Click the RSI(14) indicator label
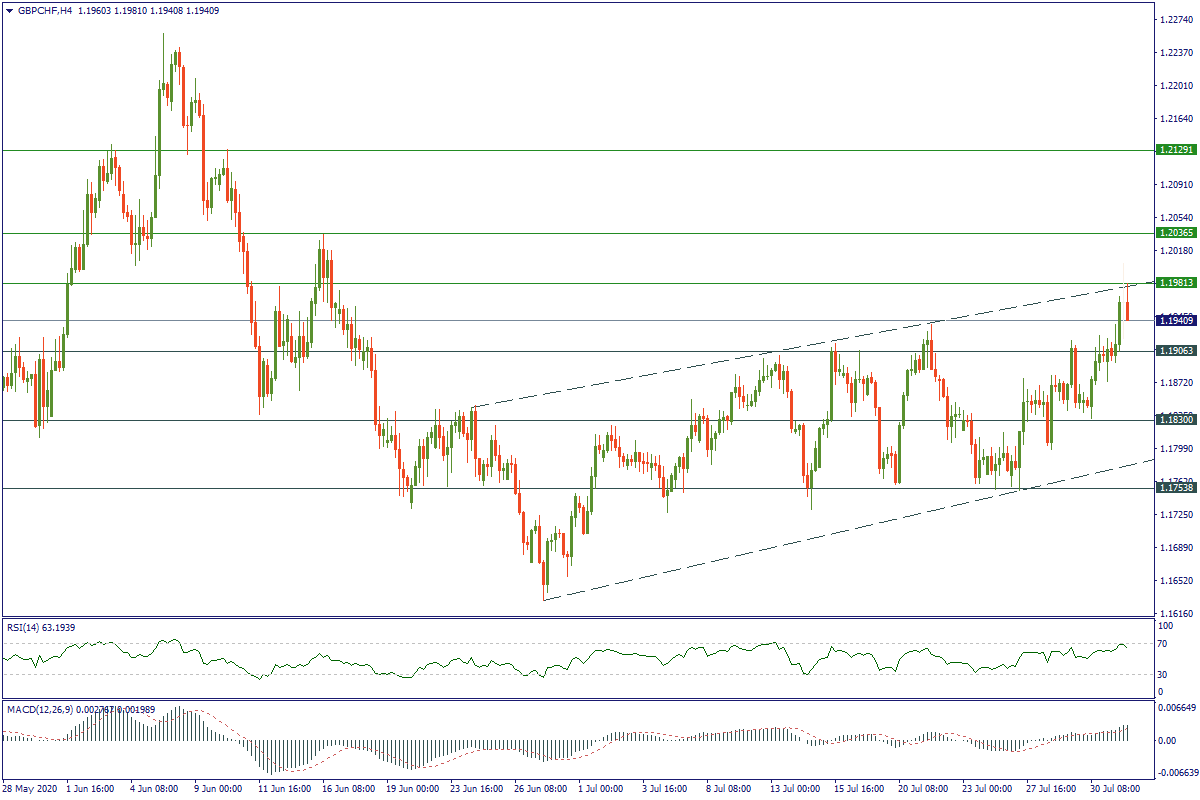The height and width of the screenshot is (800, 1200). 25,627
